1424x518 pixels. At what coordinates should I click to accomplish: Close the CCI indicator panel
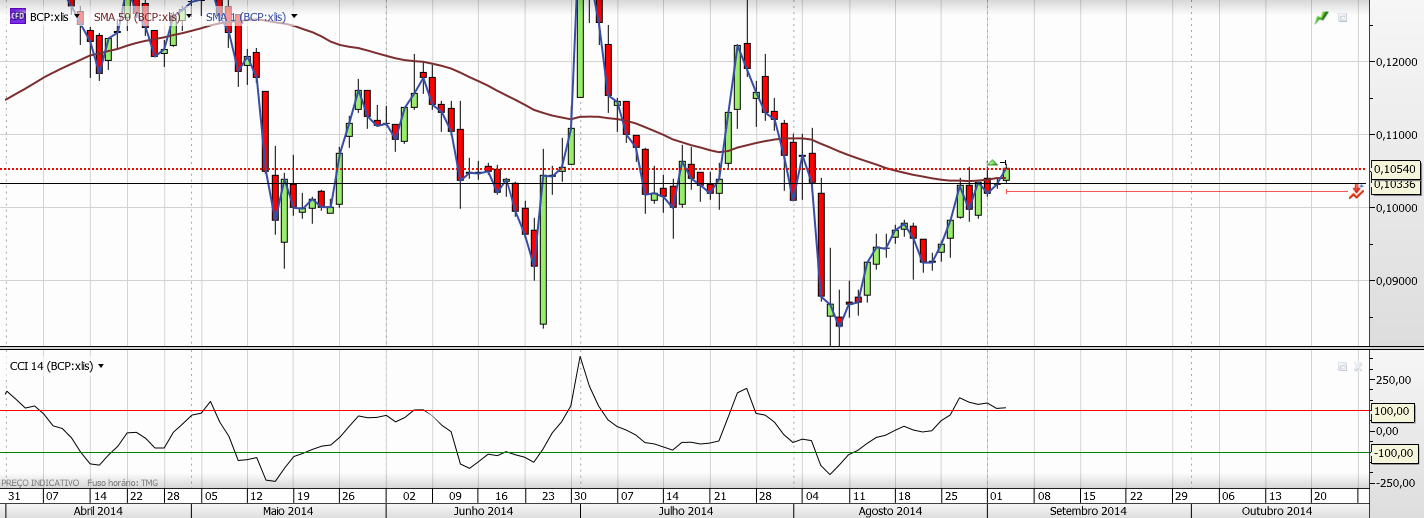[1358, 367]
